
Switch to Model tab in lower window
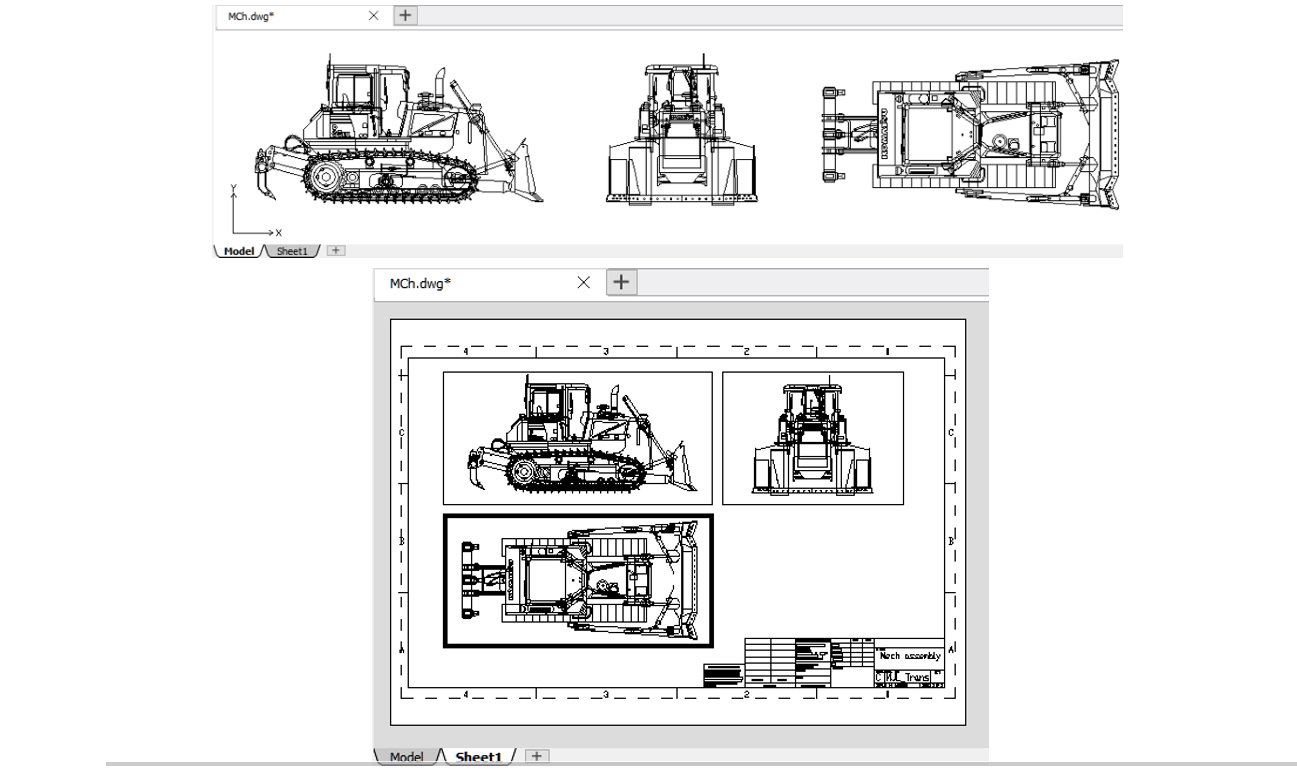click(406, 757)
